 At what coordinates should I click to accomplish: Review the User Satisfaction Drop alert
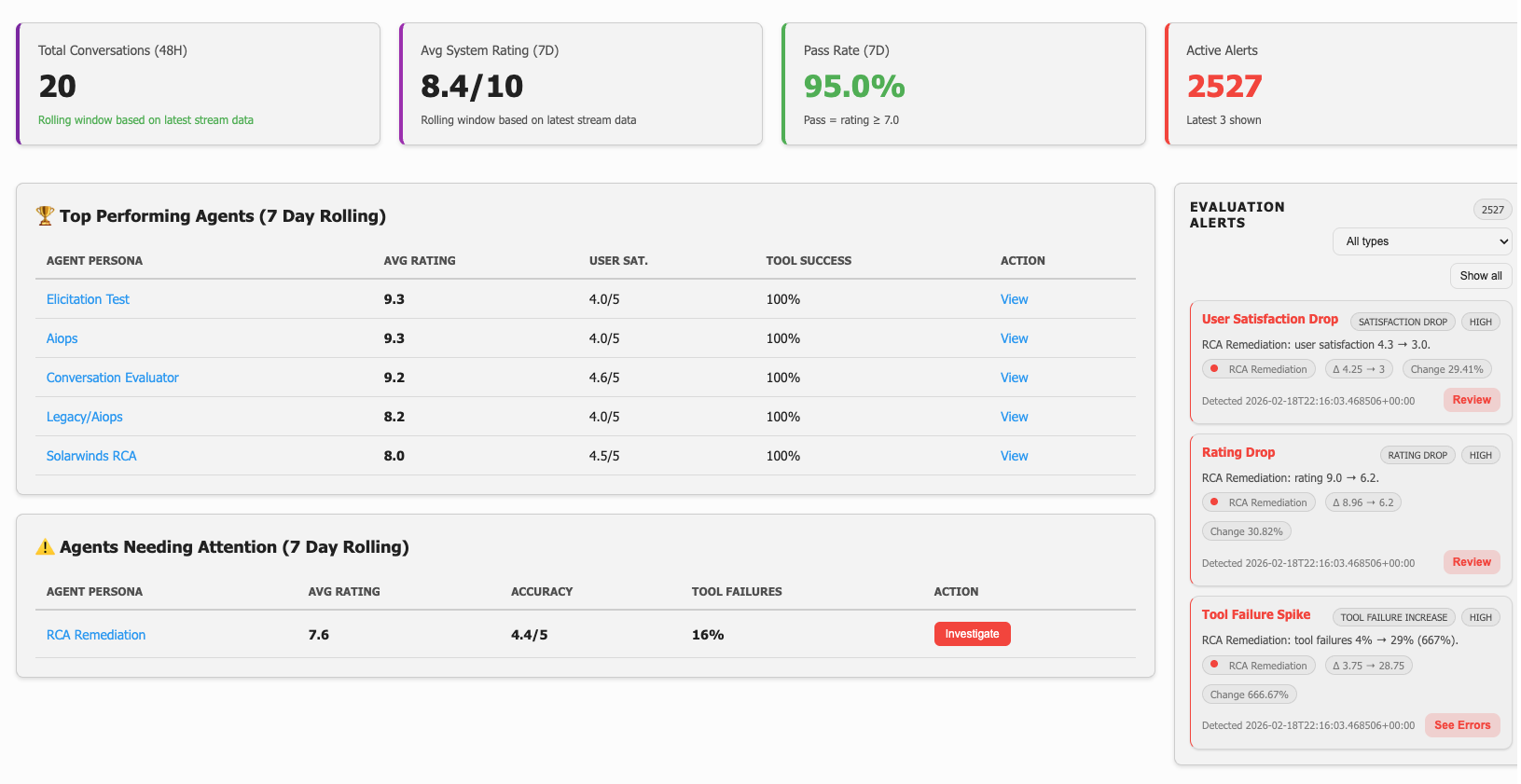click(1471, 400)
